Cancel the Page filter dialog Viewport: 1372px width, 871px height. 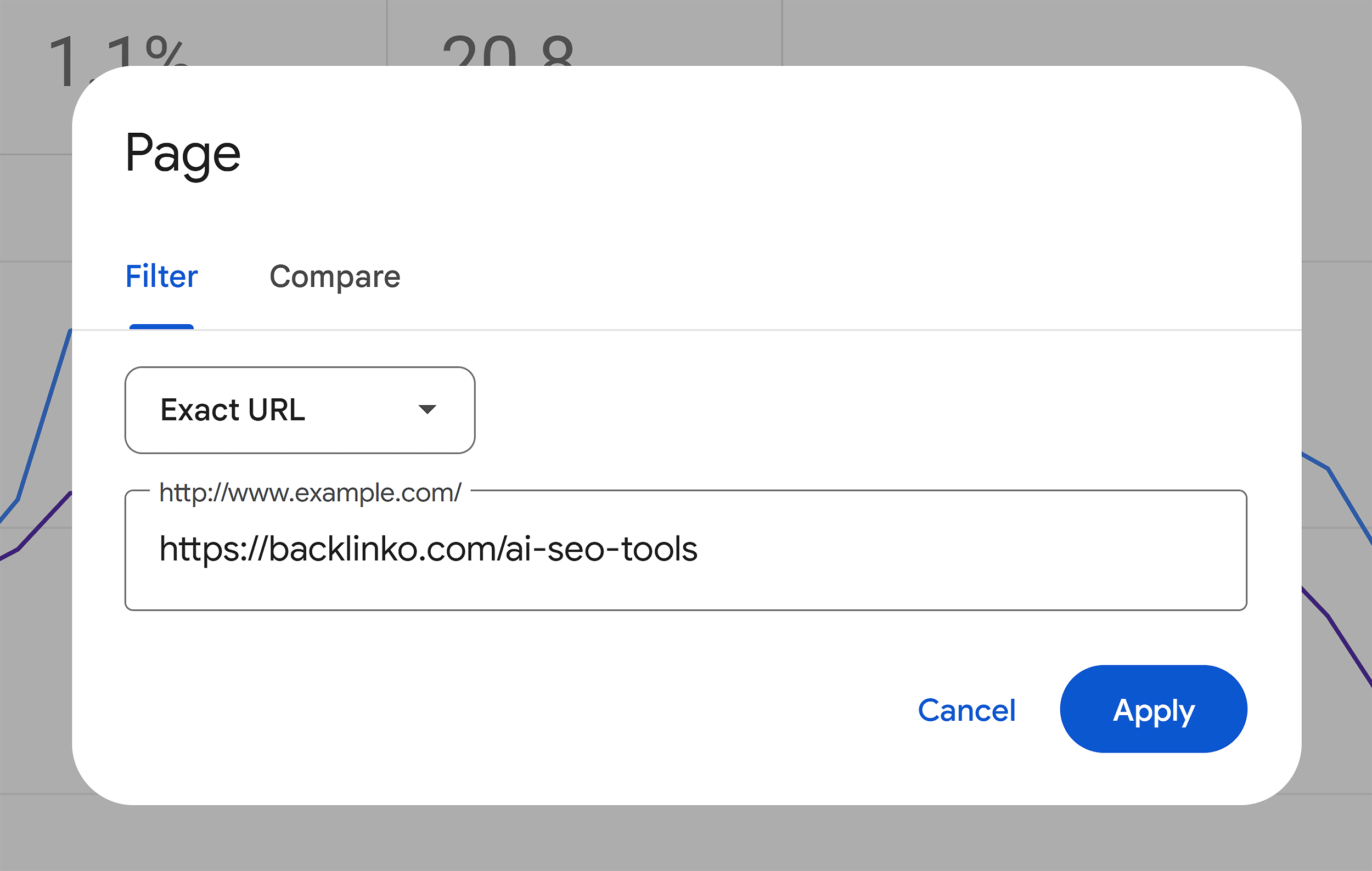(x=966, y=710)
